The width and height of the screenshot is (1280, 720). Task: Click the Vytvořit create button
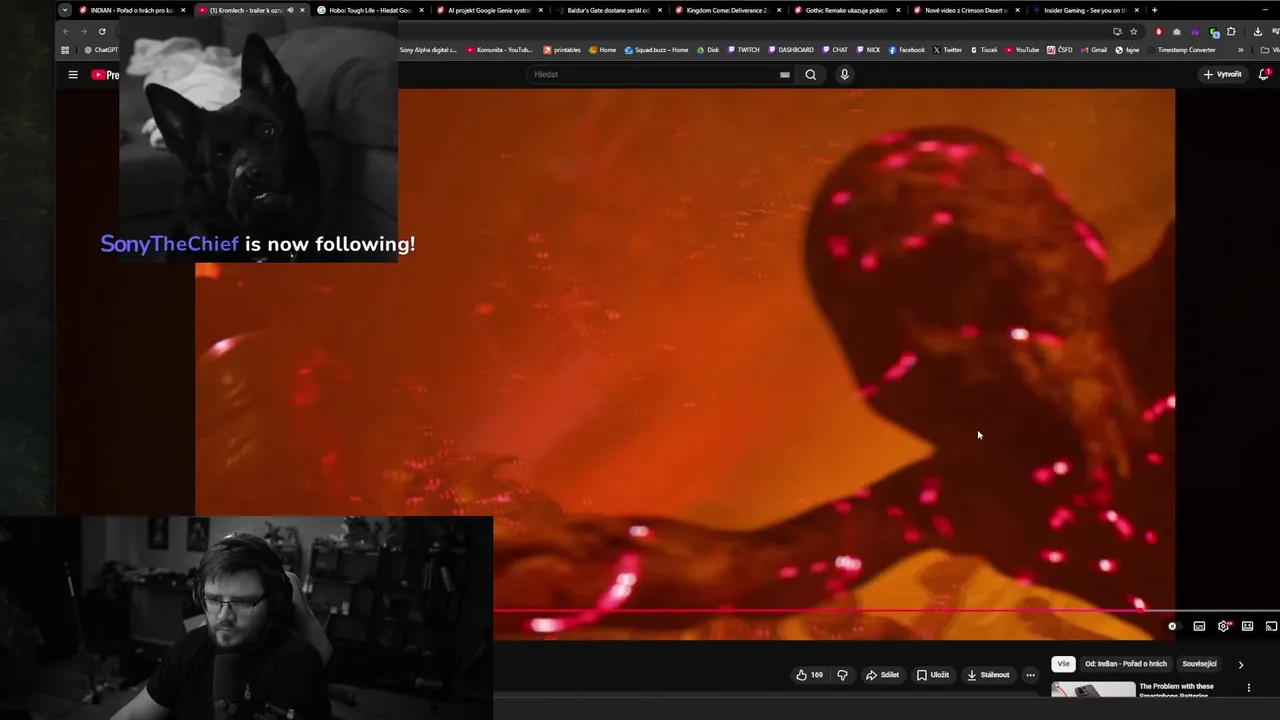[x=1222, y=75]
